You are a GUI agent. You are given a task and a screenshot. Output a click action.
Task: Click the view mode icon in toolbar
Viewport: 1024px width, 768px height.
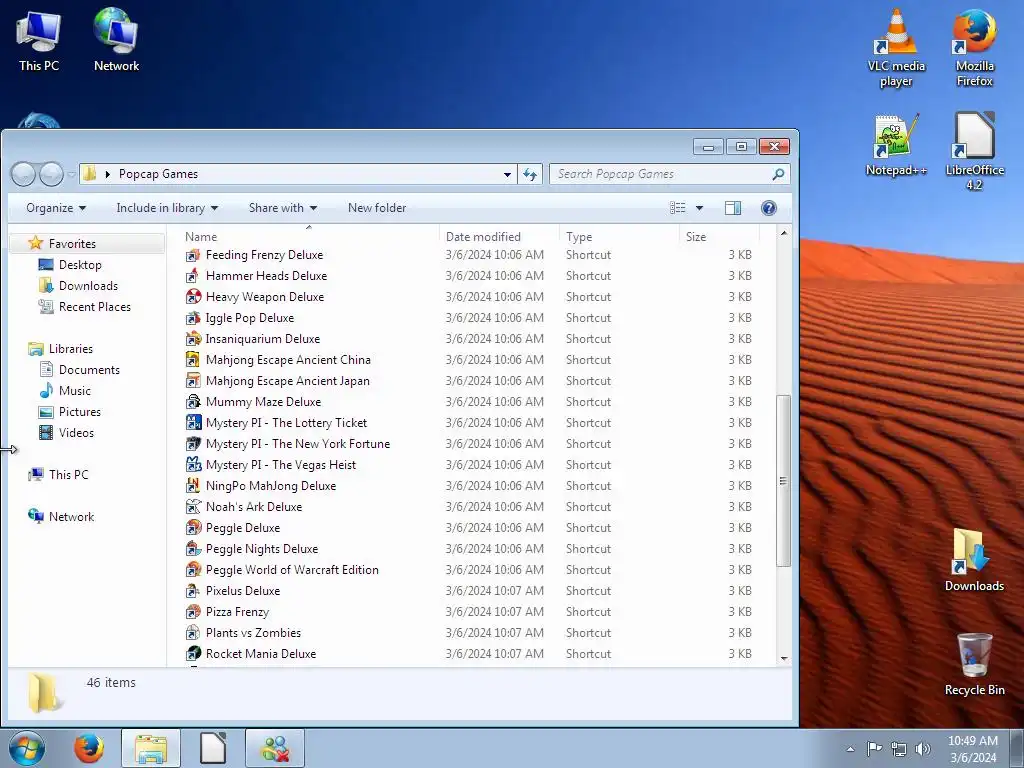point(678,208)
